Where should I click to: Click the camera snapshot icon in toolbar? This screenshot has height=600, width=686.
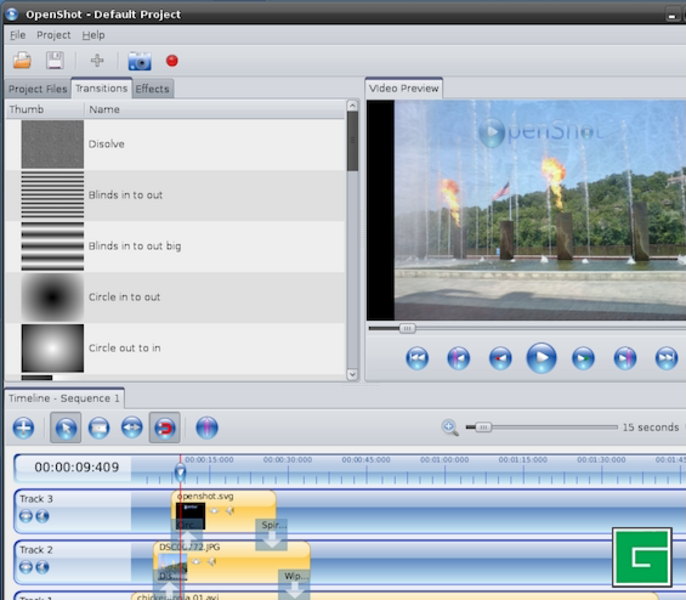coord(139,61)
